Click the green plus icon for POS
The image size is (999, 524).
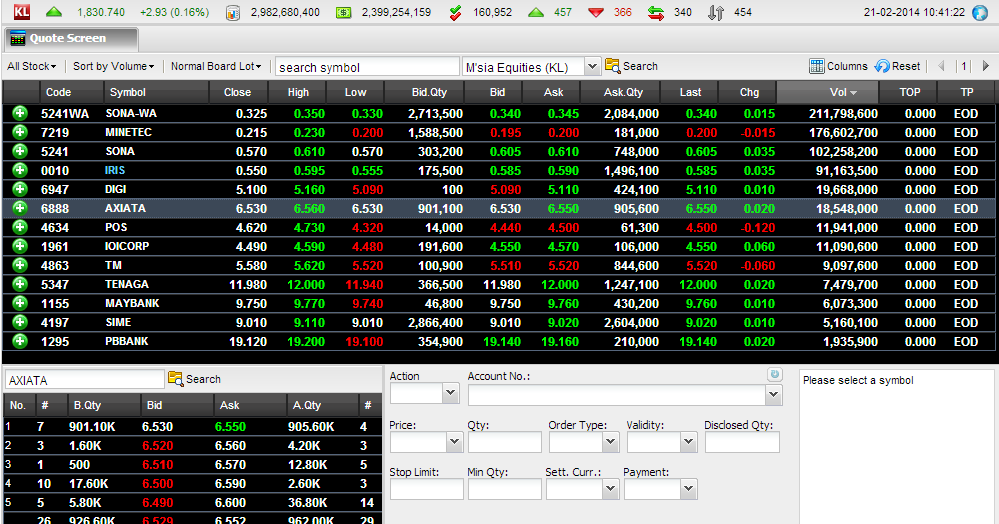20,228
